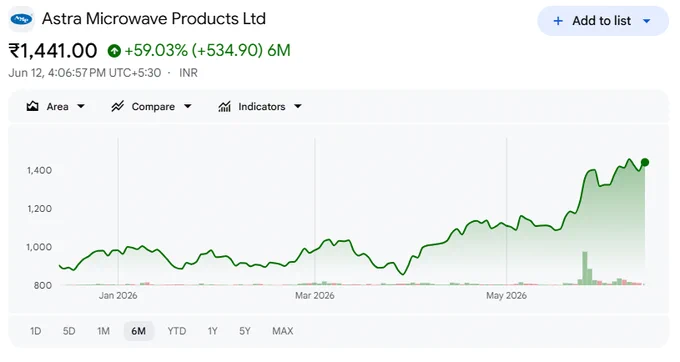Click the Jan 2026 axis label
Image resolution: width=680 pixels, height=362 pixels.
click(x=118, y=296)
